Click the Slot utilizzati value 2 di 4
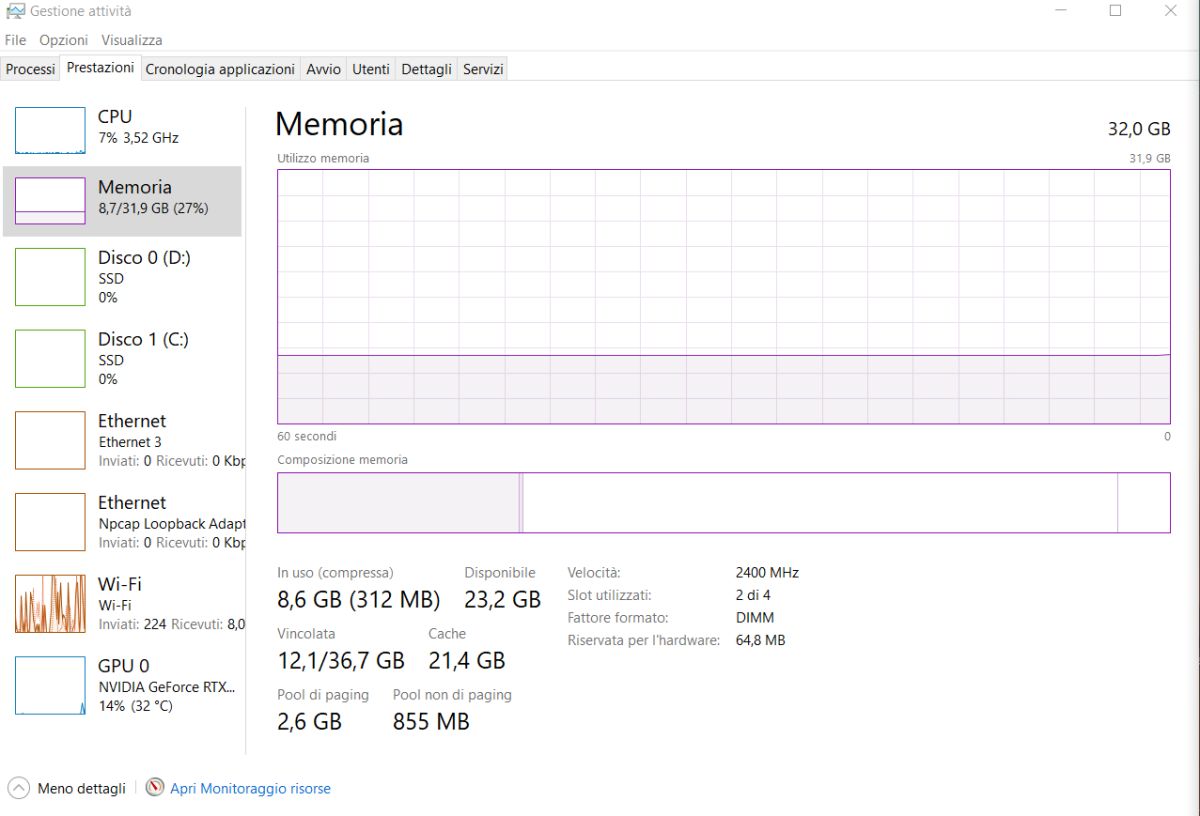The image size is (1200, 816). pyautogui.click(x=754, y=595)
